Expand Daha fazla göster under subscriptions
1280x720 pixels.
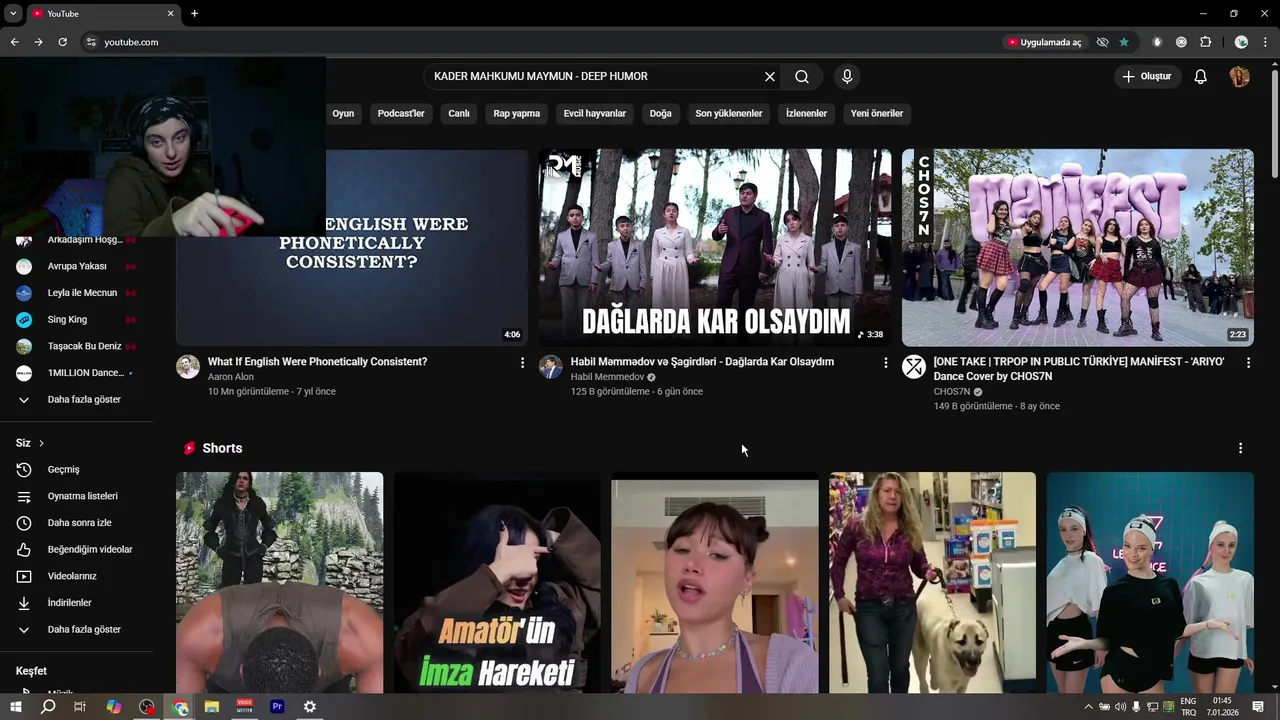click(x=78, y=400)
